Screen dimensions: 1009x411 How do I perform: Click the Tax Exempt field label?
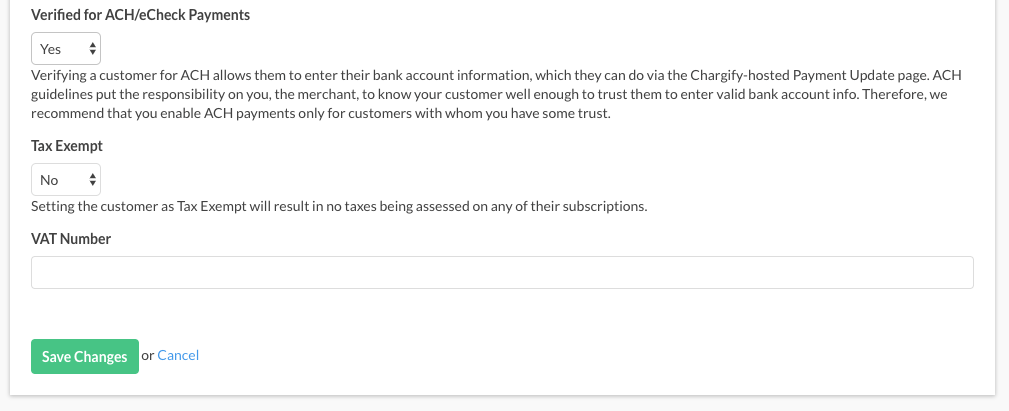67,146
